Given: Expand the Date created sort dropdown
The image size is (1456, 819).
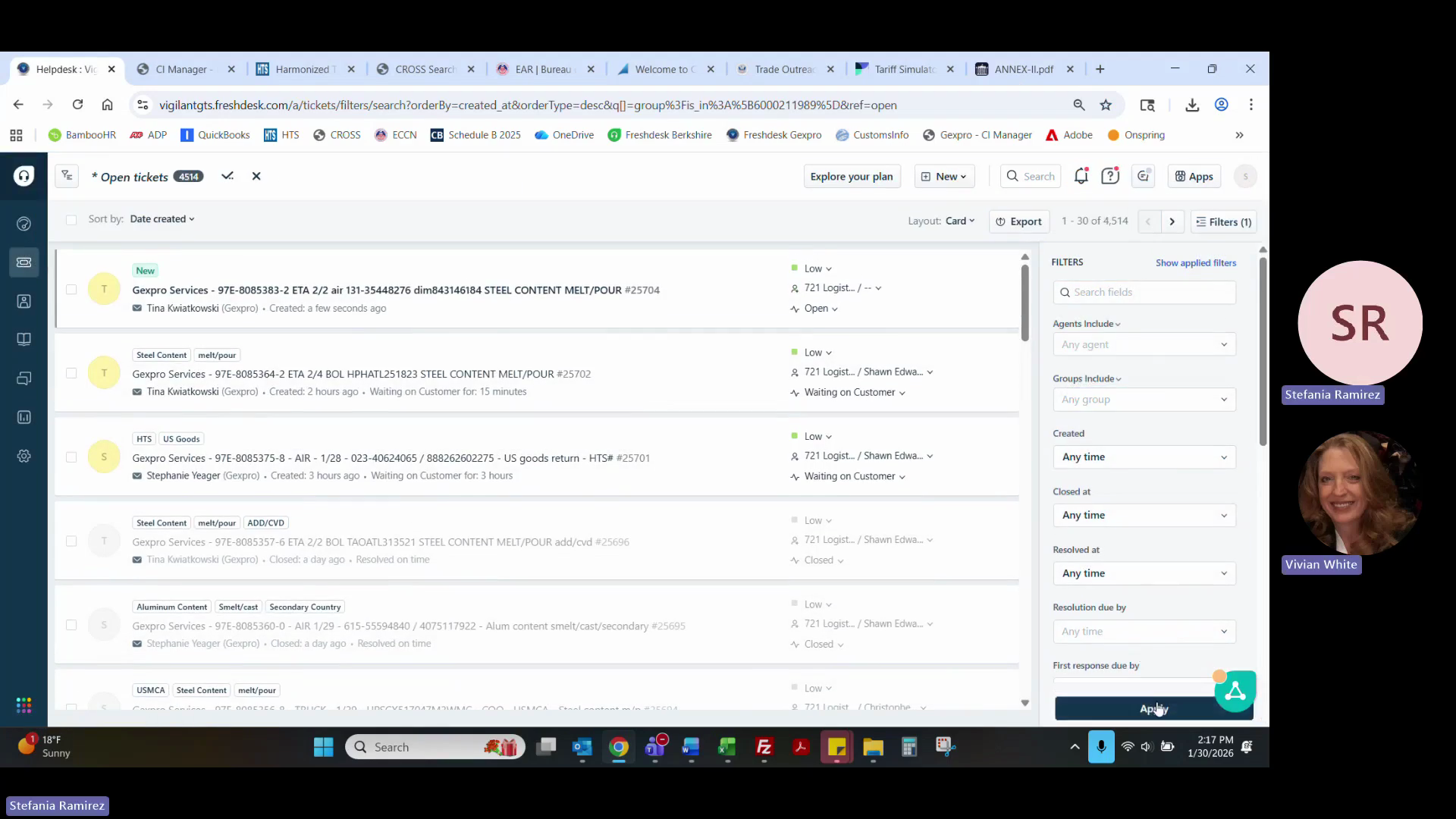Looking at the screenshot, I should click(x=162, y=219).
